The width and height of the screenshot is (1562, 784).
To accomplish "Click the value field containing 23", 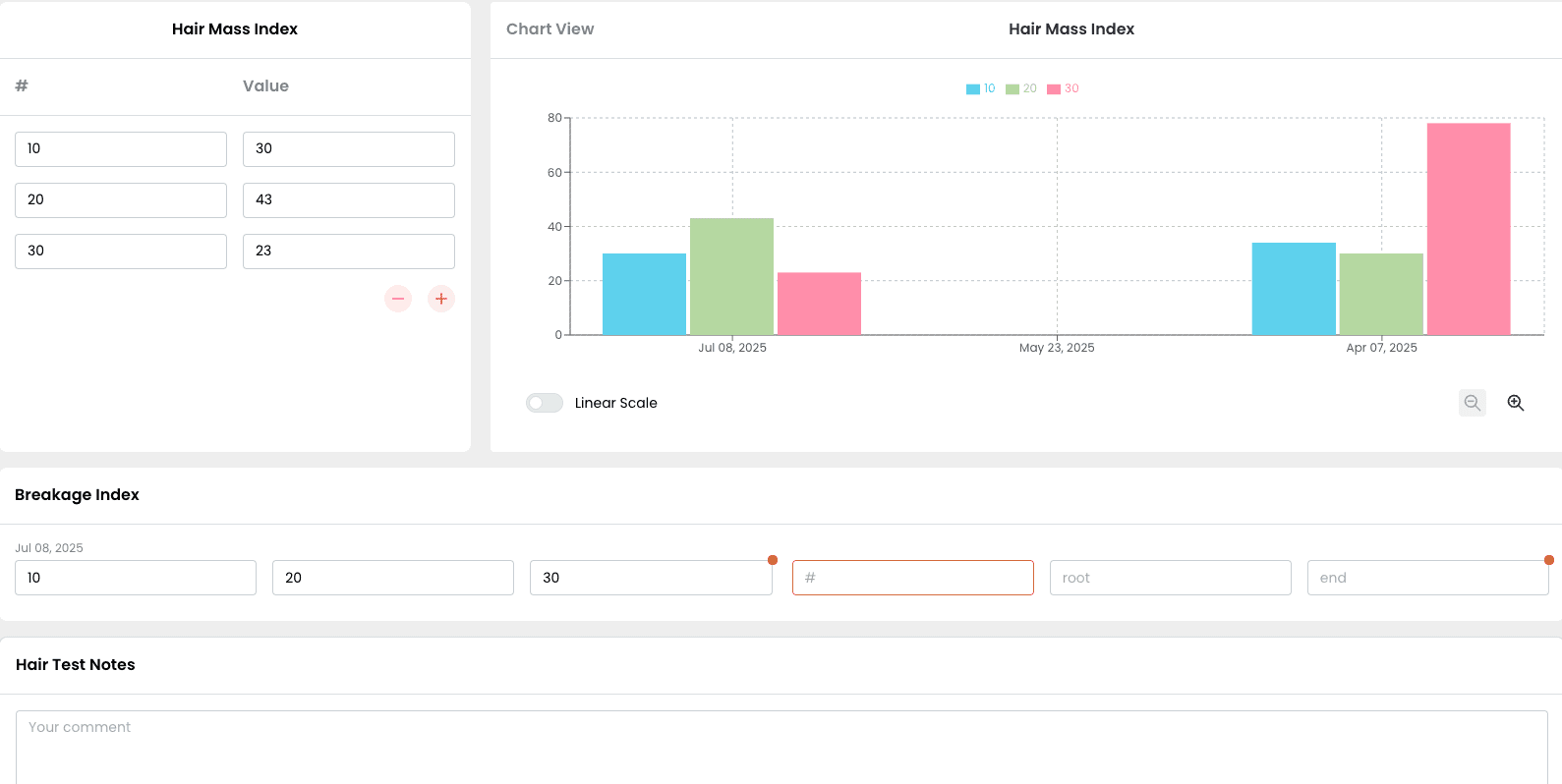I will point(348,252).
